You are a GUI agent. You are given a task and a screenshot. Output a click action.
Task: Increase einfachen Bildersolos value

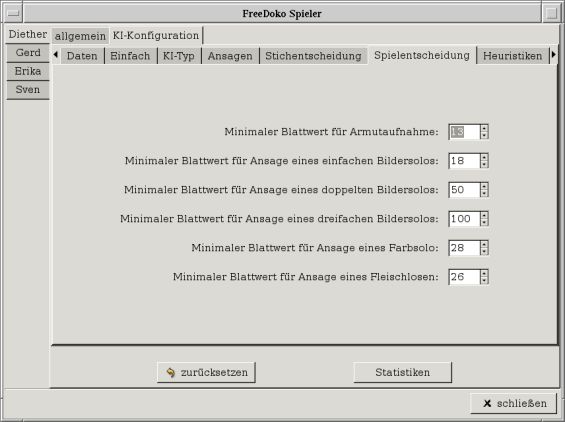click(484, 157)
